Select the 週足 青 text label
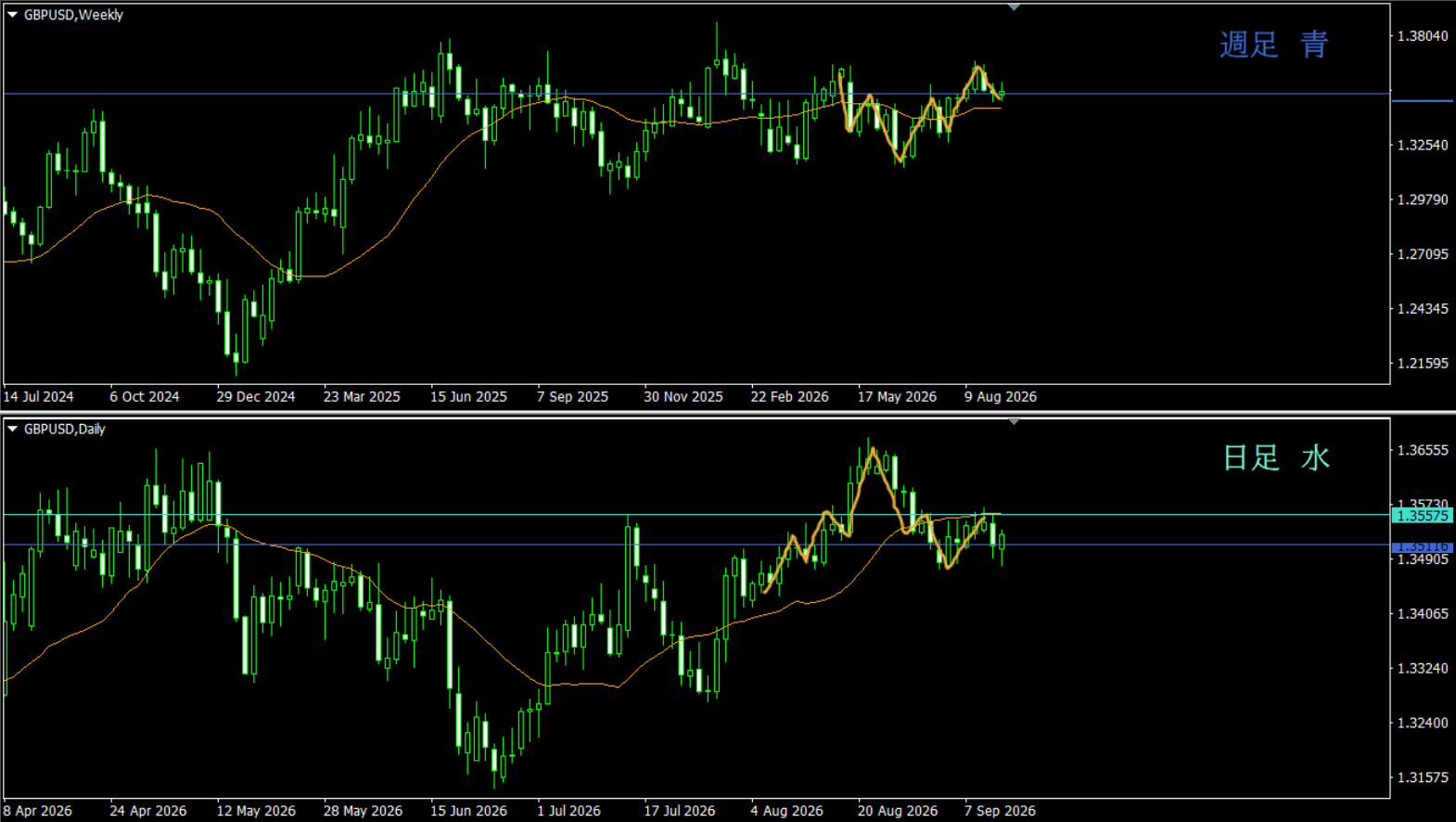Viewport: 1456px width, 822px height. coord(1273,45)
